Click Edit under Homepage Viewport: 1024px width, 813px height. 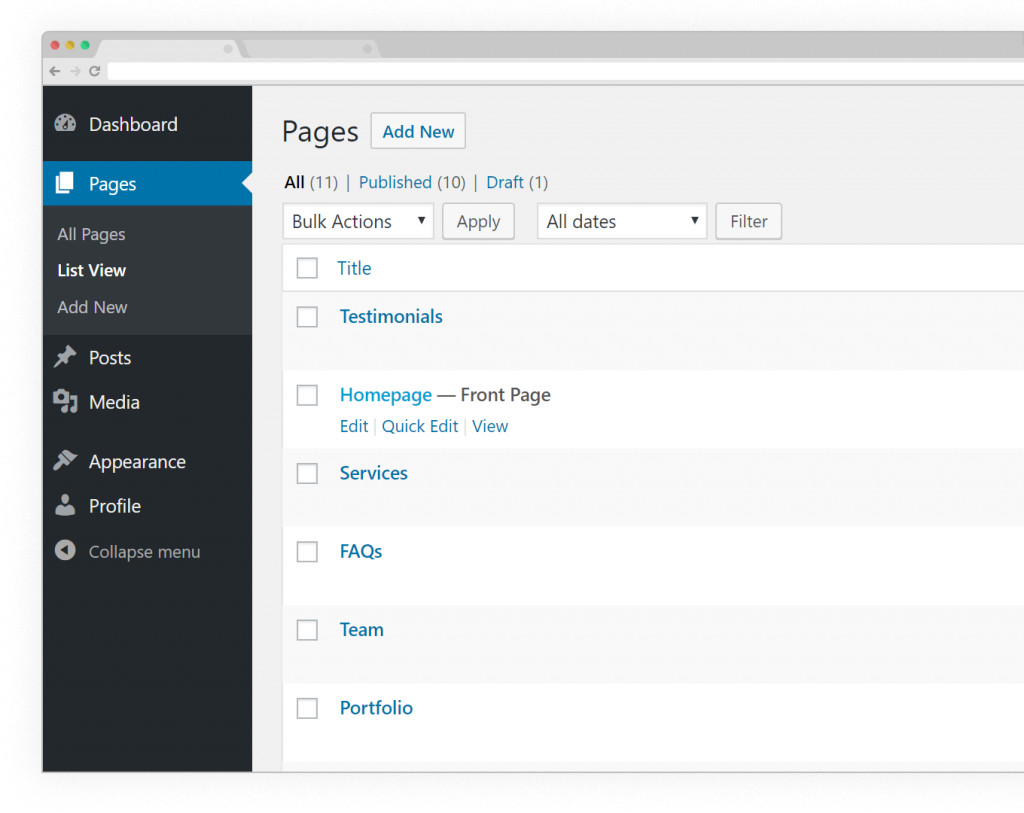click(x=354, y=426)
